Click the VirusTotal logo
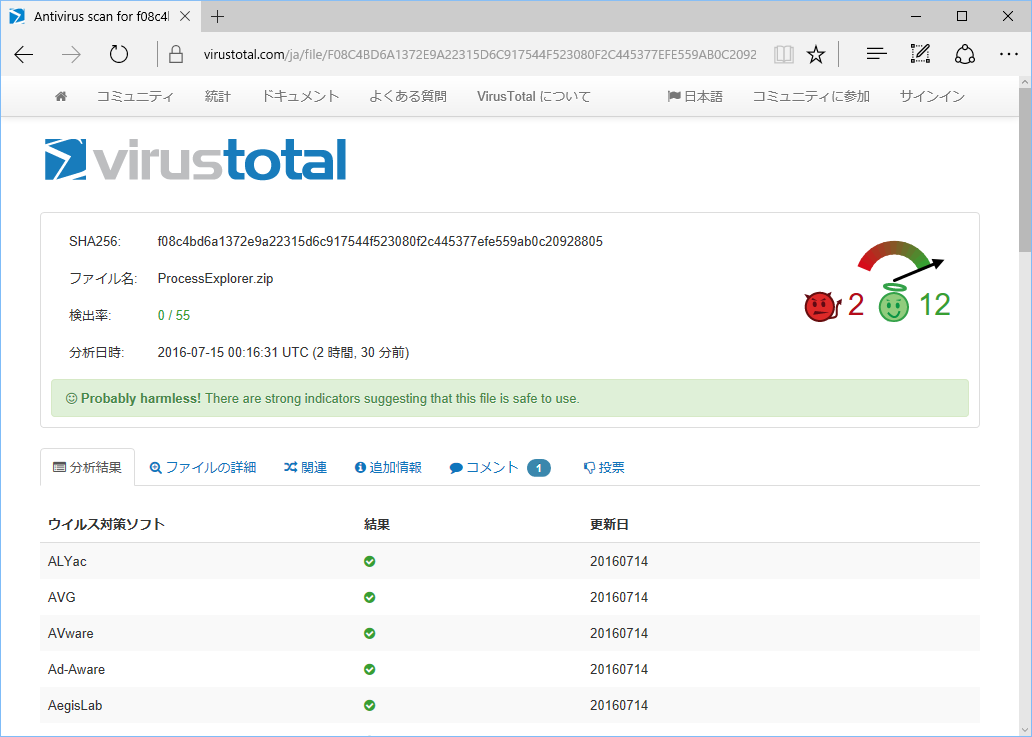Screen dimensions: 1032x737 pyautogui.click(x=195, y=159)
